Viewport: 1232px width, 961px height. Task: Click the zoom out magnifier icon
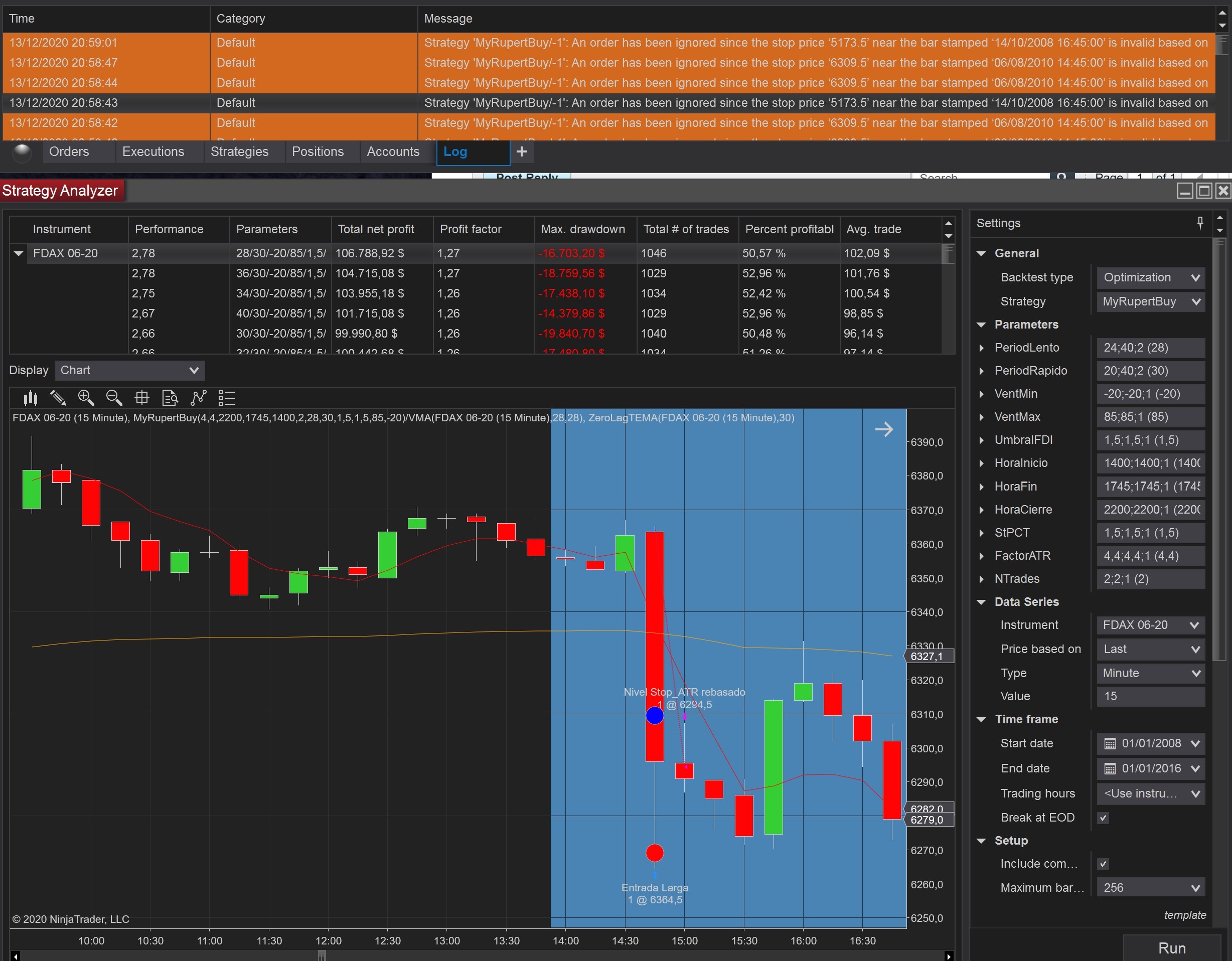pyautogui.click(x=114, y=398)
